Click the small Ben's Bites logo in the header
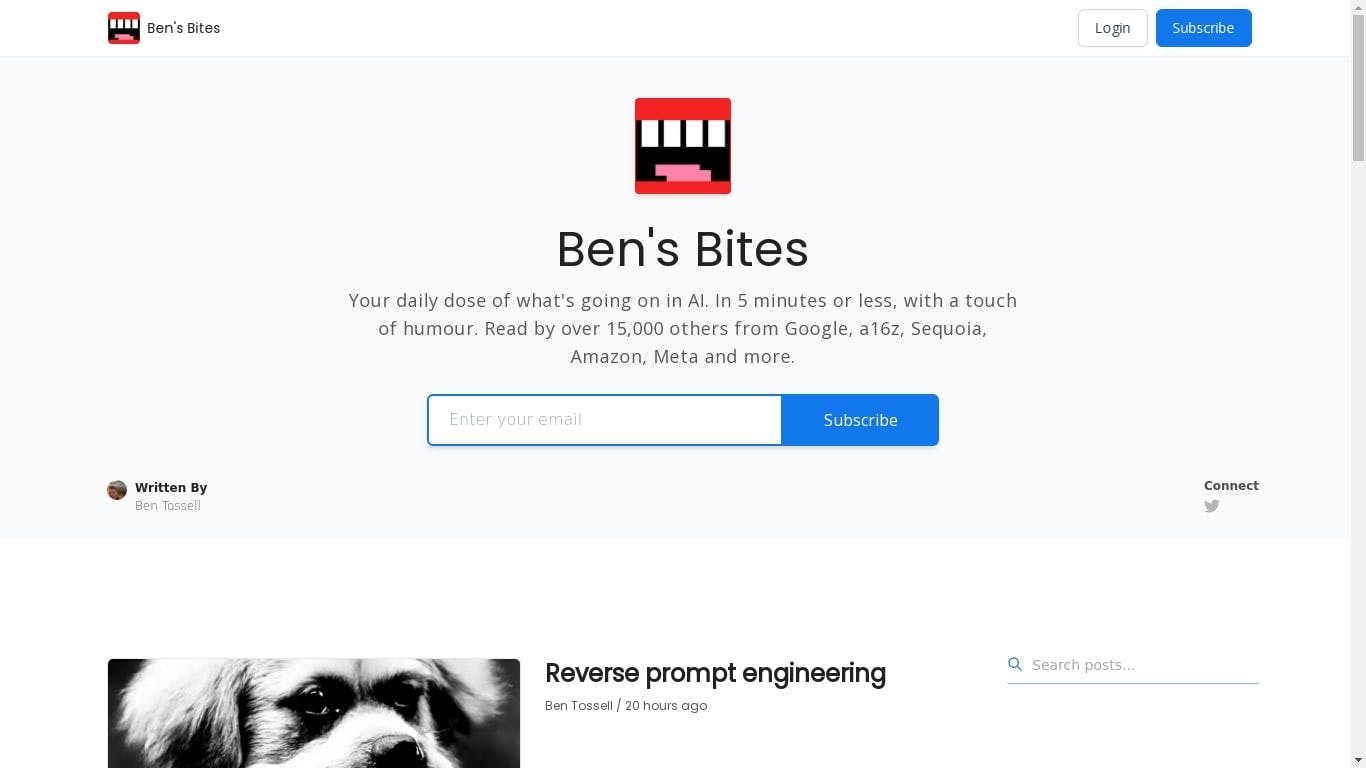The height and width of the screenshot is (768, 1366). (x=124, y=28)
